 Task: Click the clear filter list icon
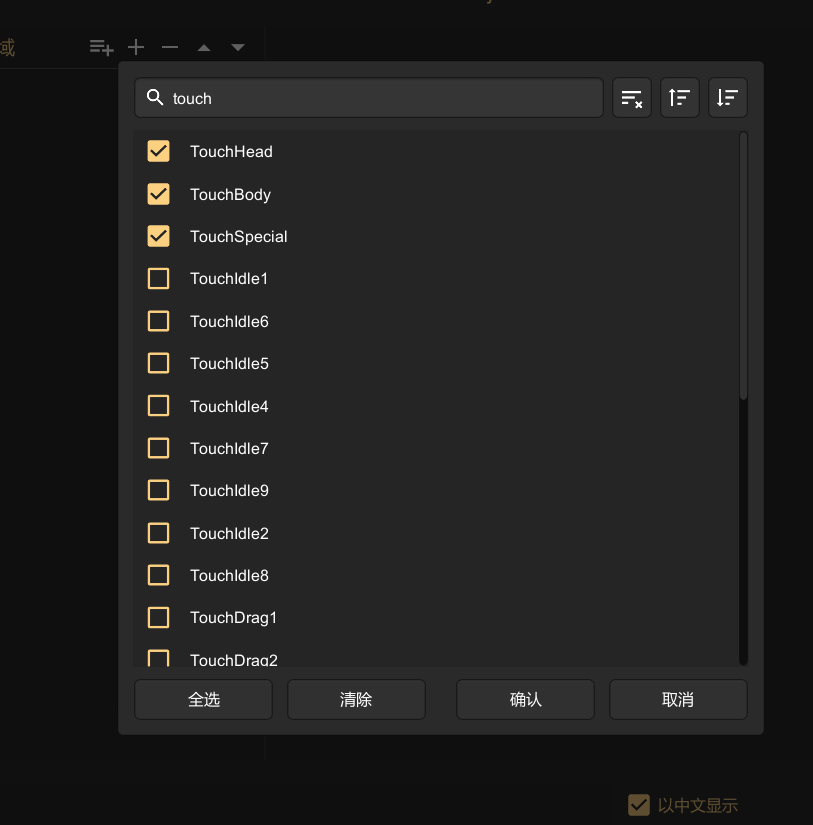pyautogui.click(x=631, y=98)
